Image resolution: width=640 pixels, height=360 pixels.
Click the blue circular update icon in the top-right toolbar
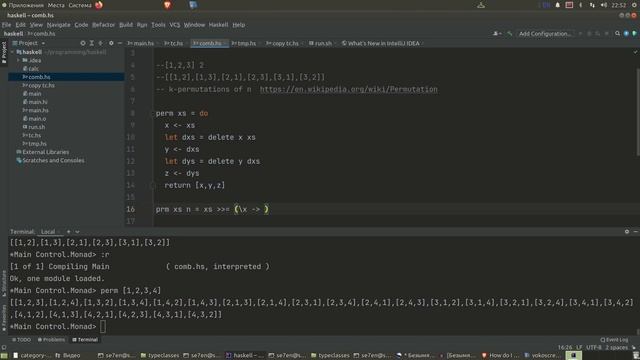[x=626, y=33]
